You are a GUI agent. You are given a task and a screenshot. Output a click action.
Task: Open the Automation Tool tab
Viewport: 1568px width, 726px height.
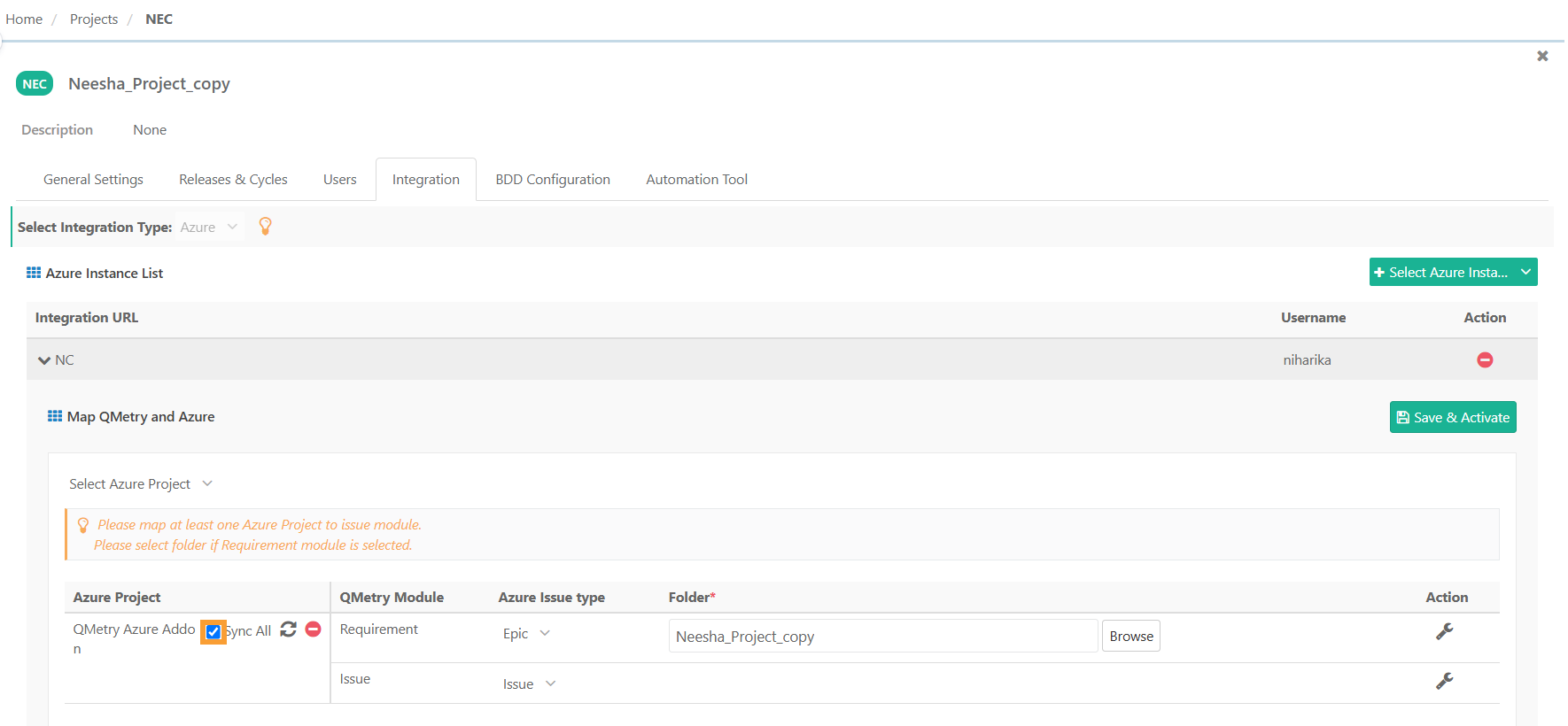pos(697,180)
